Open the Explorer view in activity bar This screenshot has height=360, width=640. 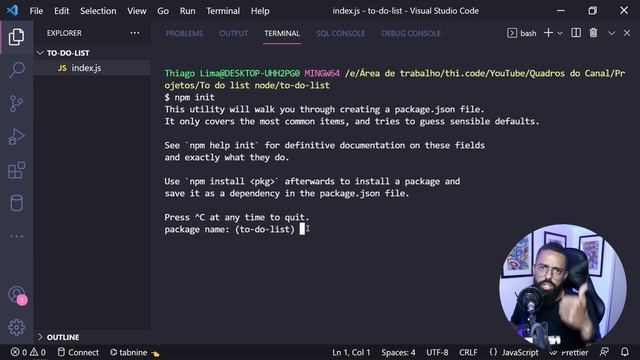16,37
